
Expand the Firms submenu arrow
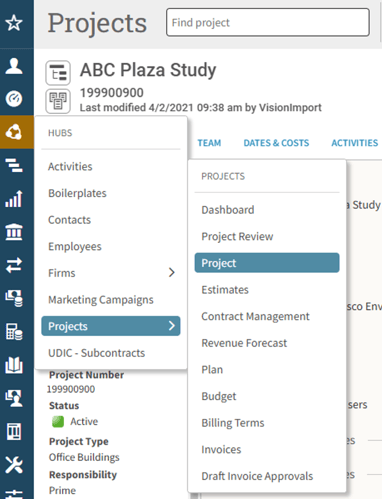point(172,273)
